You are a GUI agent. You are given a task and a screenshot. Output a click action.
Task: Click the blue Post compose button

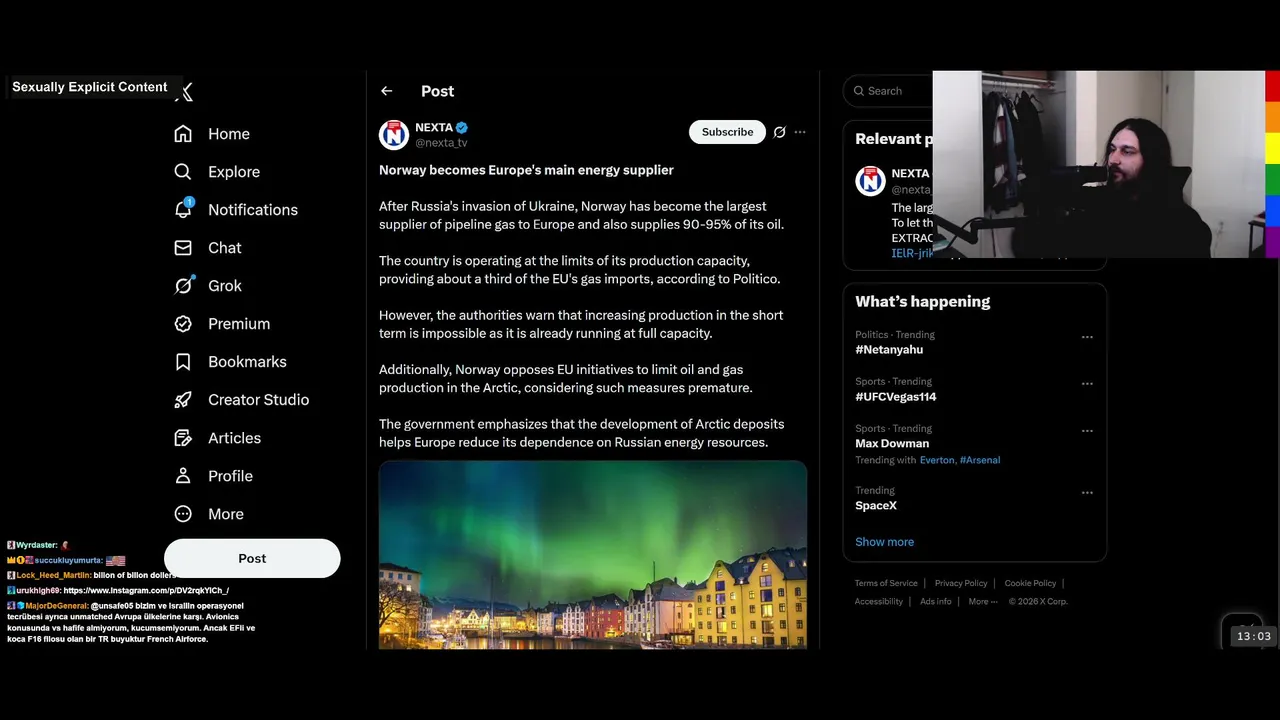(252, 558)
